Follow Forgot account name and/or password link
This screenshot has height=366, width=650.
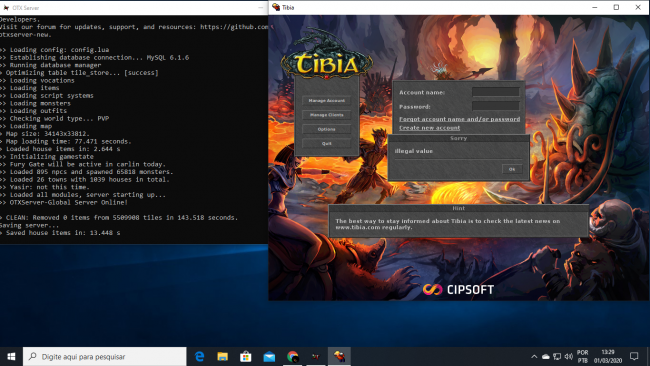tap(459, 119)
